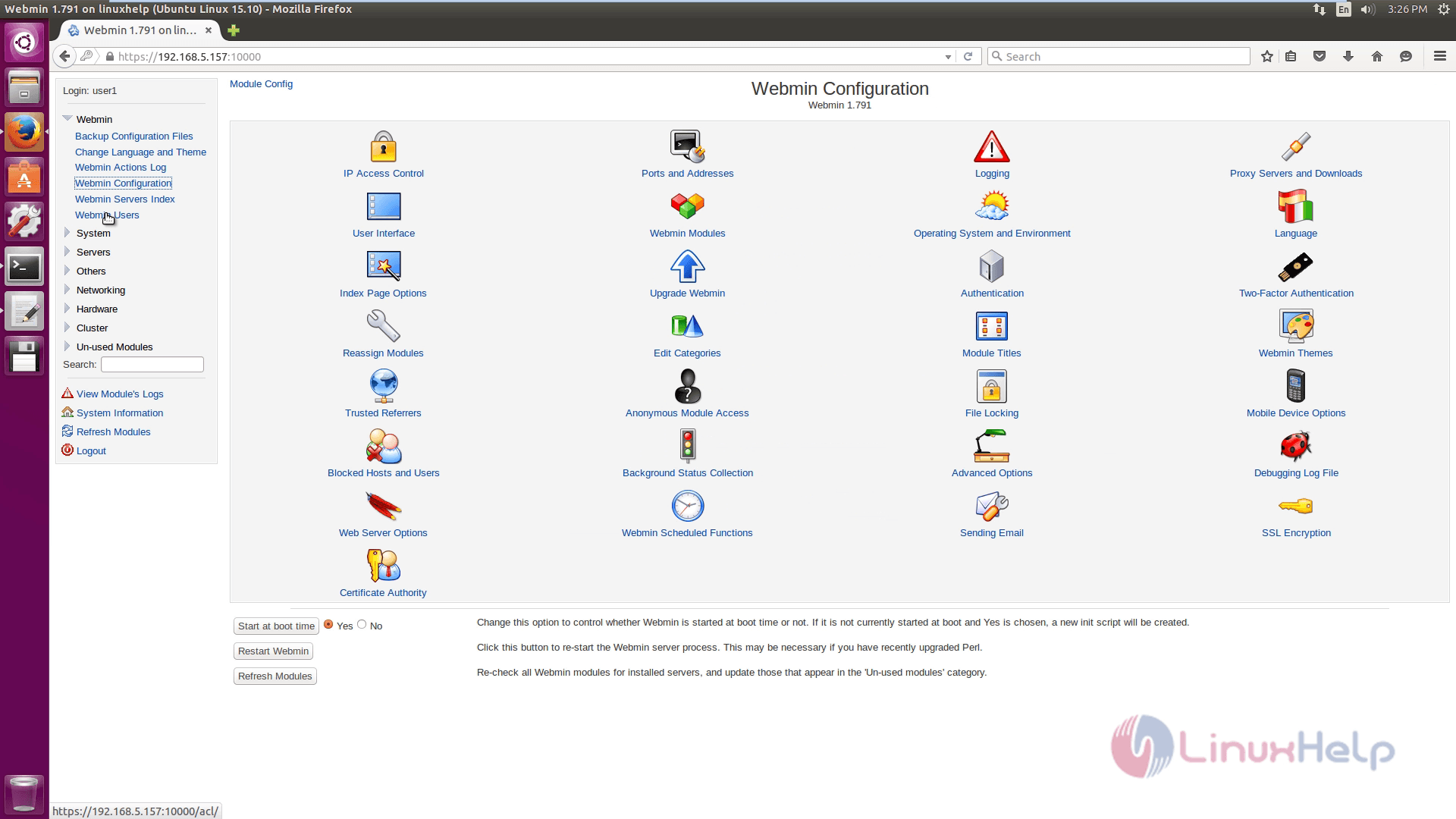Open the Certificate Authority icon

point(383,566)
